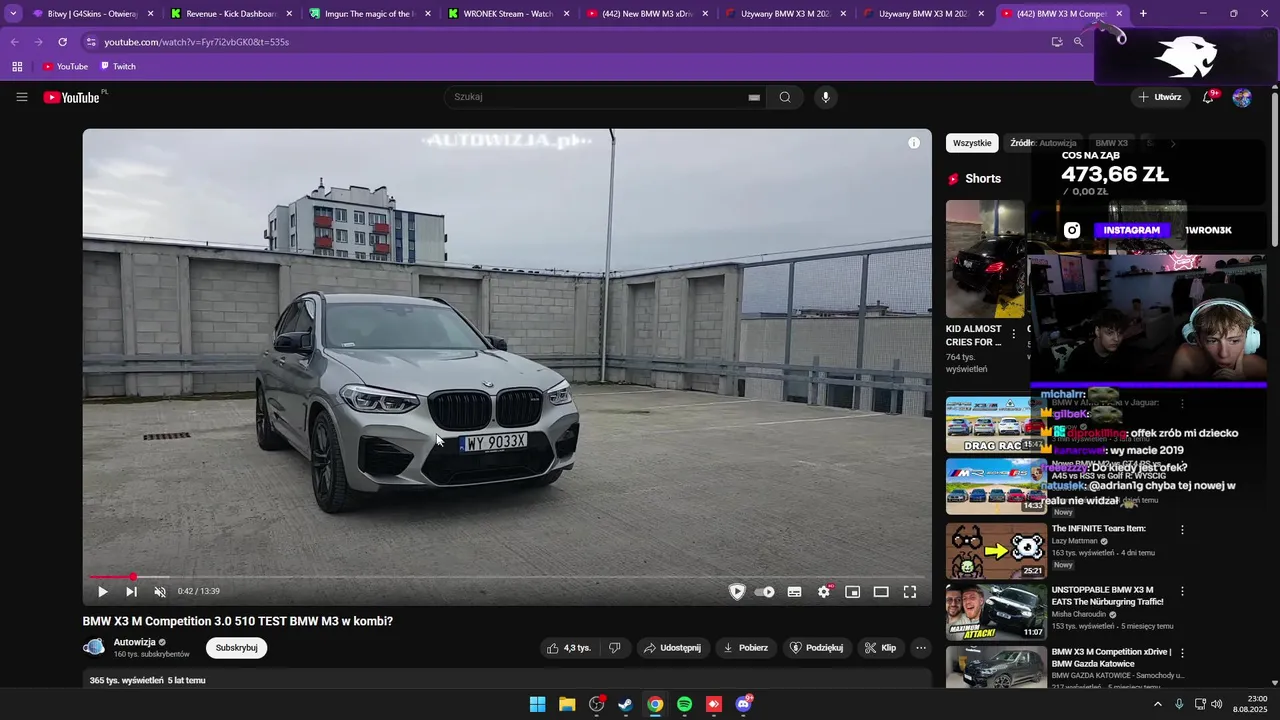Start voice search with microphone icon
This screenshot has width=1280, height=720.
825,97
